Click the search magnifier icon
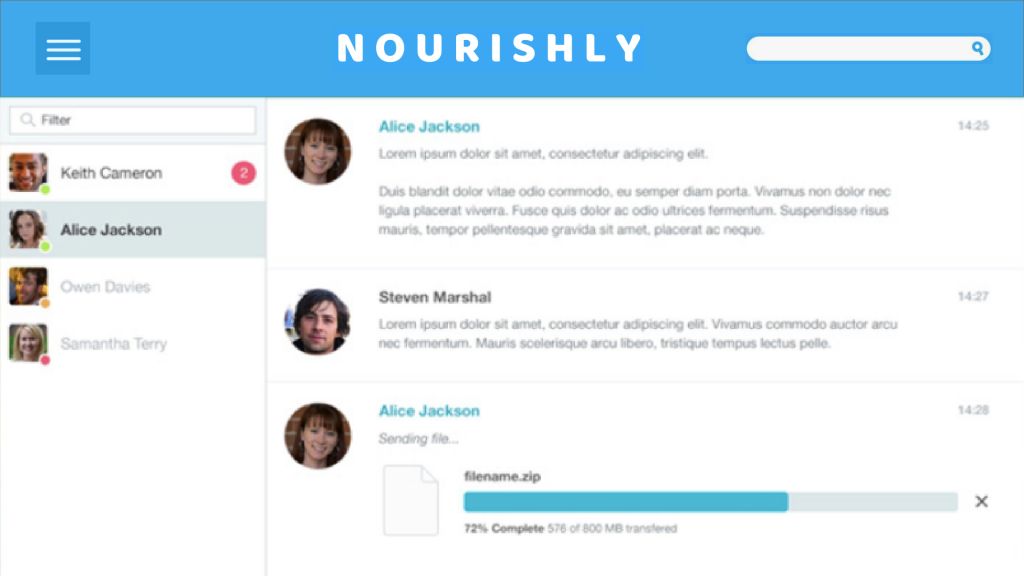The image size is (1024, 576). 977,48
